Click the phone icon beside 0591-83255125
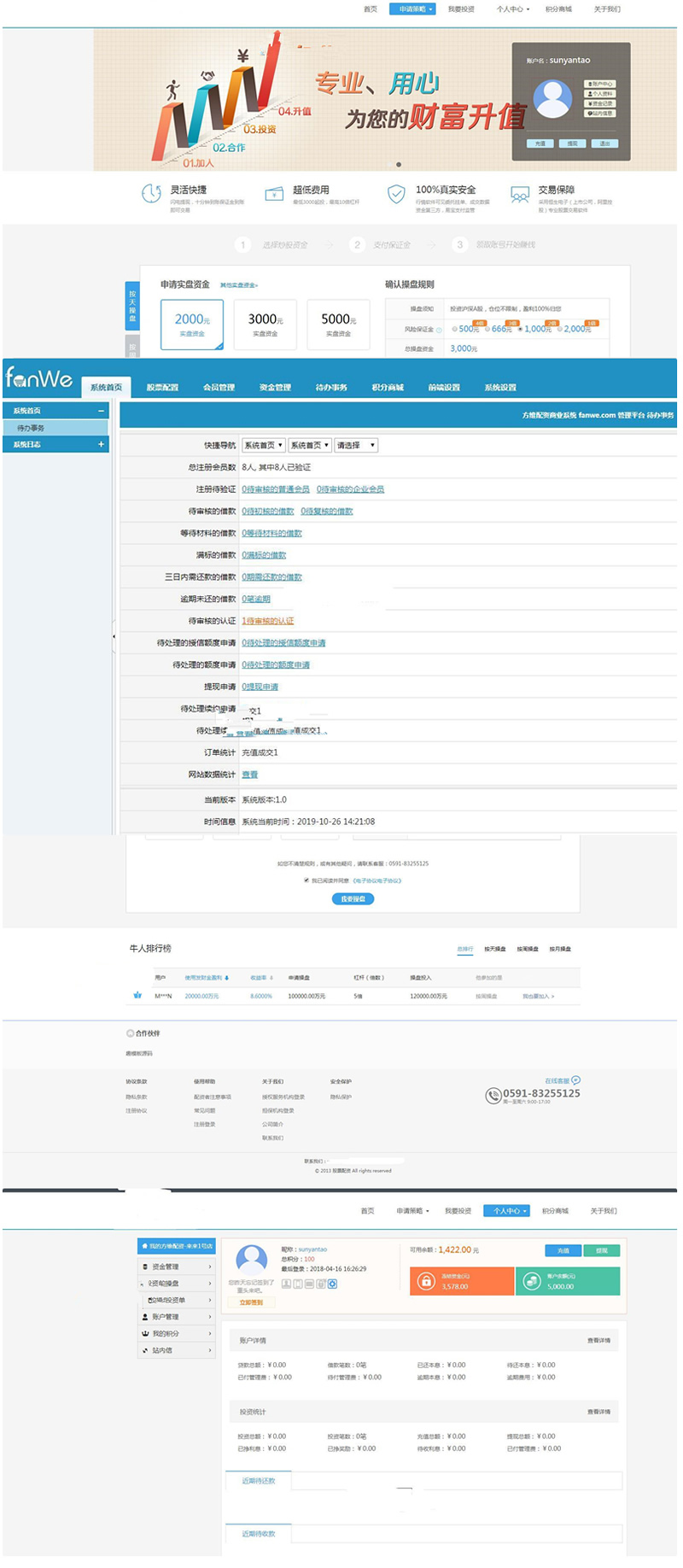Screen dimensions: 683x1568 493,1096
